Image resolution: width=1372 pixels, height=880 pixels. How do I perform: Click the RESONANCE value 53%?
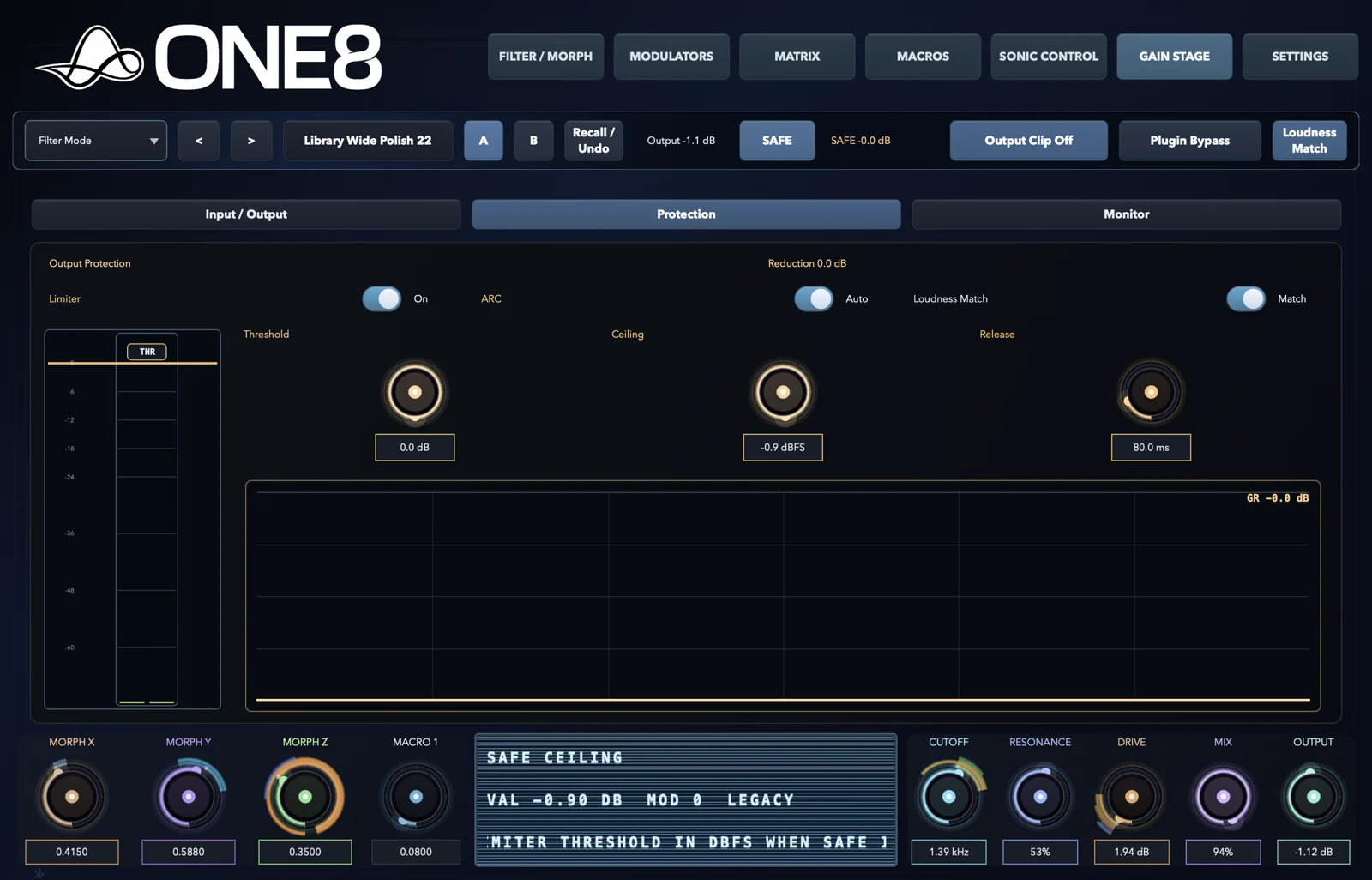(1040, 852)
